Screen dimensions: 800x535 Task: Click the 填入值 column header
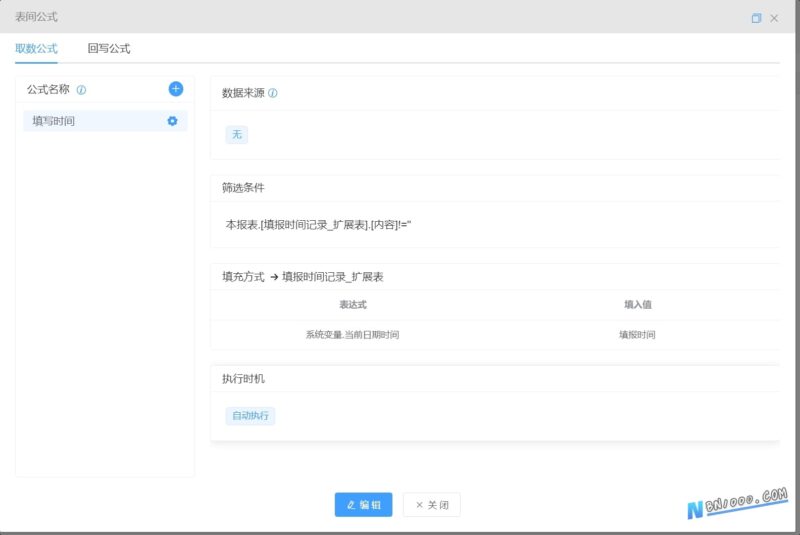(x=638, y=304)
